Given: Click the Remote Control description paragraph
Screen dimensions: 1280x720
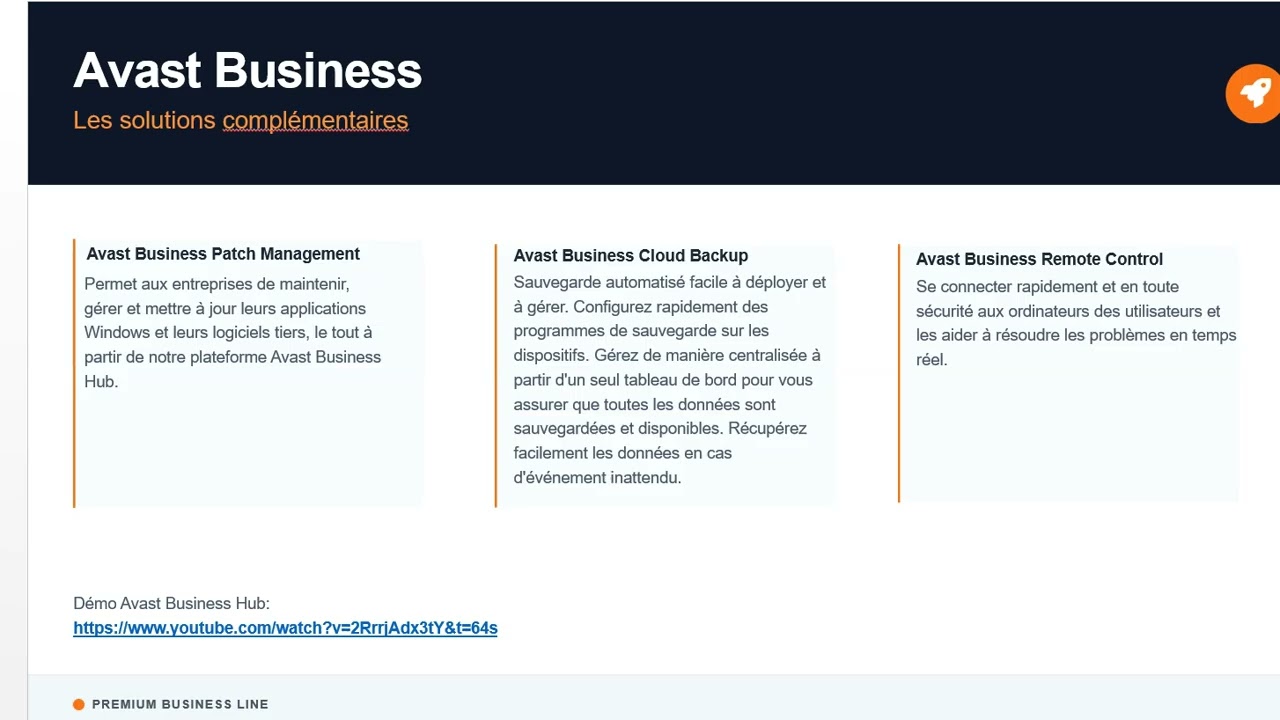Looking at the screenshot, I should tap(1076, 323).
